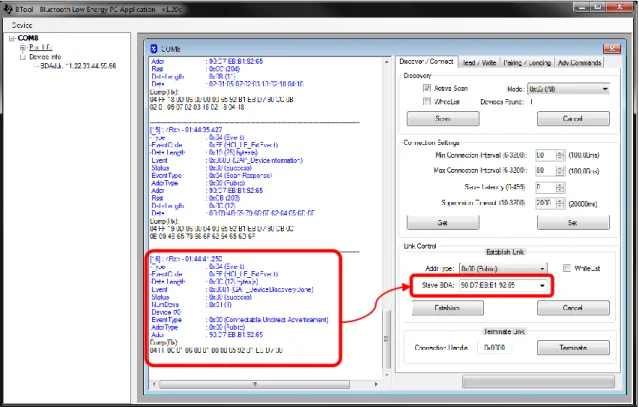The width and height of the screenshot is (639, 407).
Task: Expand the Port Info tree node
Action: tap(22, 48)
